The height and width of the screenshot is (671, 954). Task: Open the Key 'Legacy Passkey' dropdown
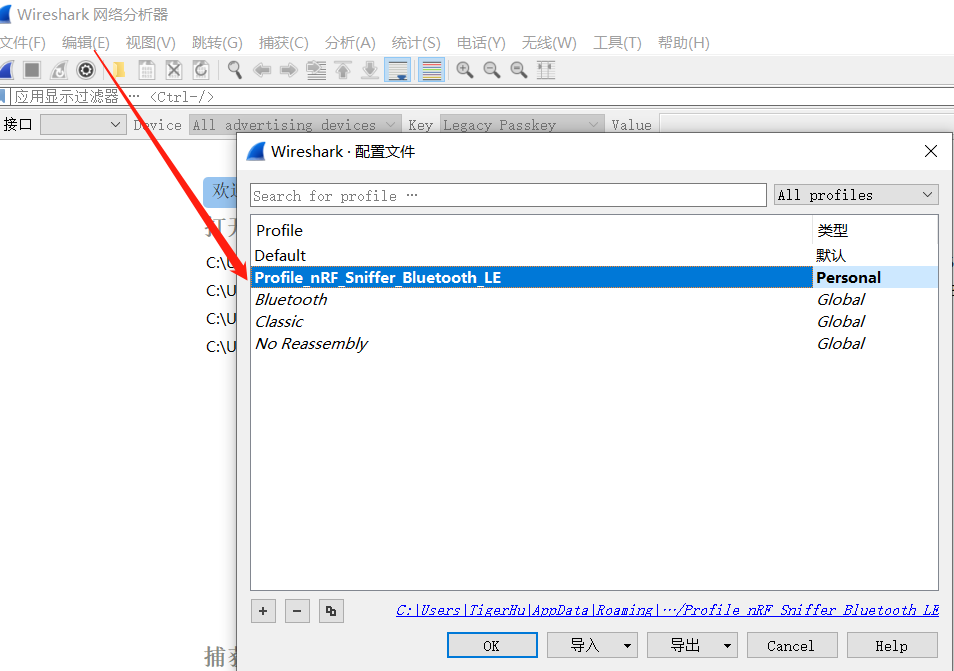pos(522,125)
